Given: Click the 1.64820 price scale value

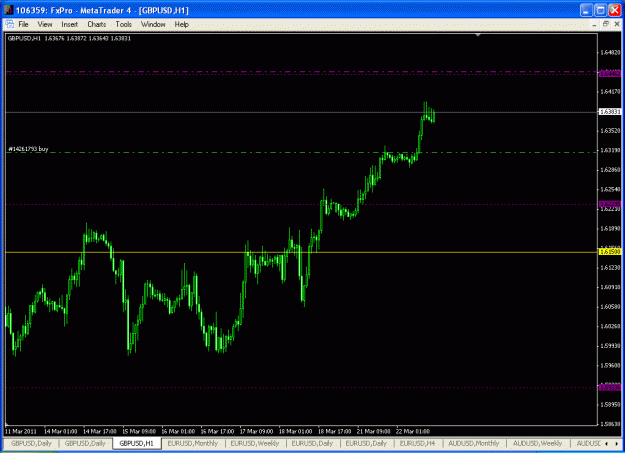Looking at the screenshot, I should (610, 52).
